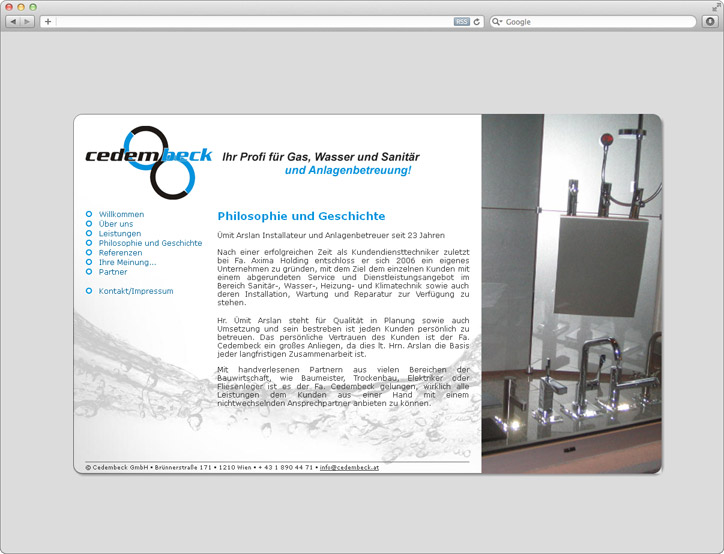The image size is (724, 554).
Task: Click the browser forward arrow button
Action: [x=27, y=22]
